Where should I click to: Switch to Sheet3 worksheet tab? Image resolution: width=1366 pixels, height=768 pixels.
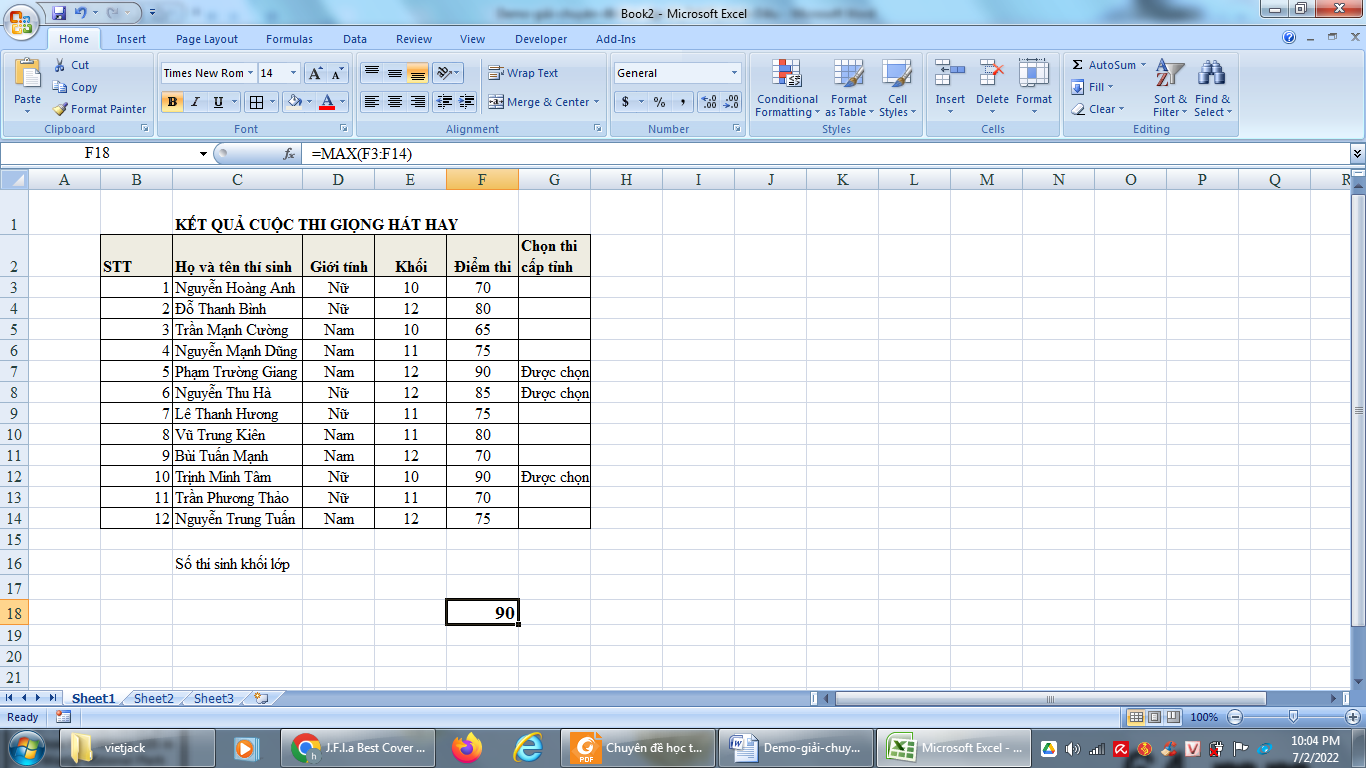click(x=214, y=699)
